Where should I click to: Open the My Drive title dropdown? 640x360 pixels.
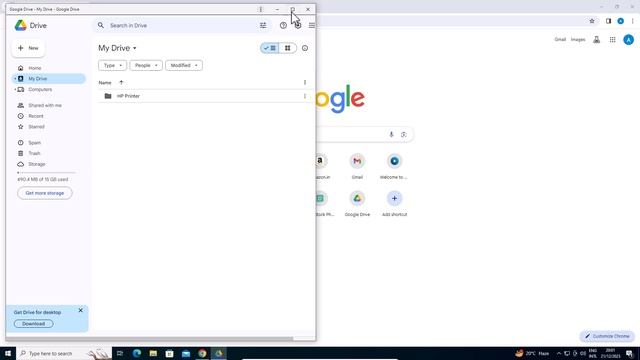[117, 48]
